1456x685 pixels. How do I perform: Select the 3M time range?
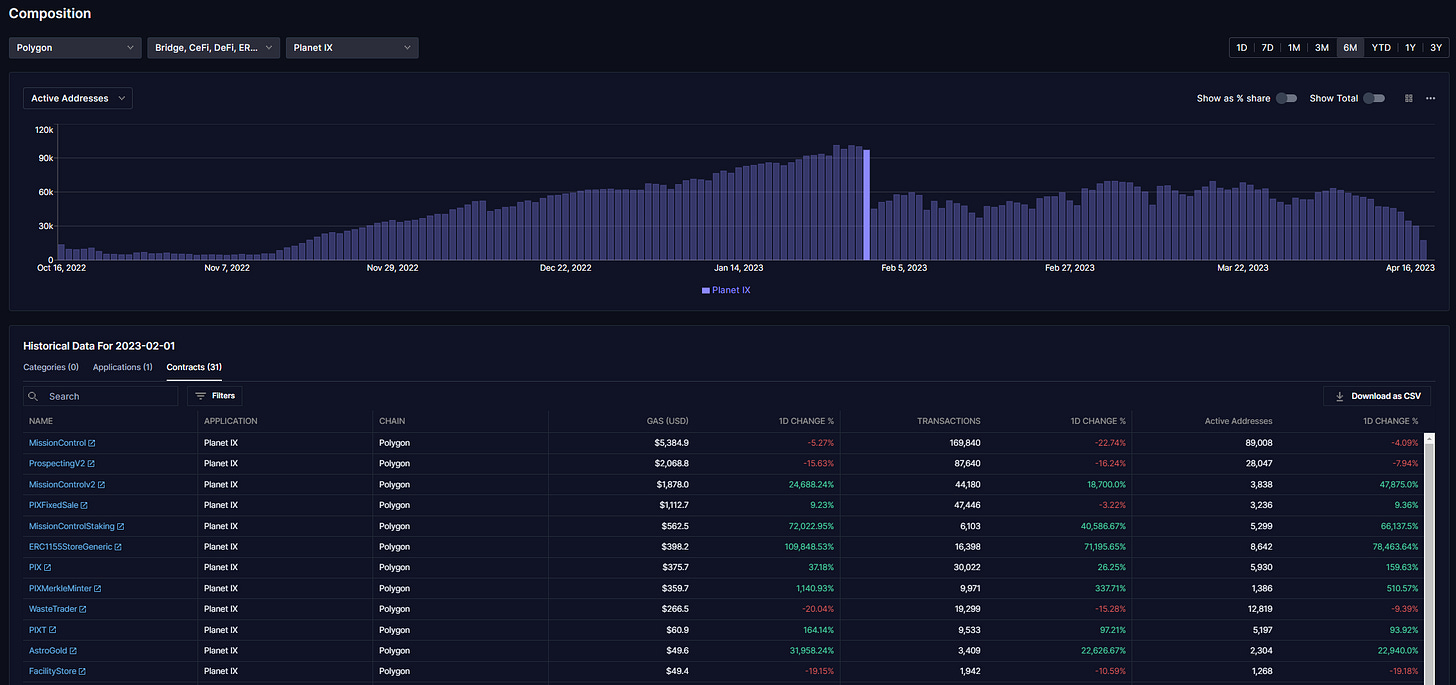(1322, 48)
